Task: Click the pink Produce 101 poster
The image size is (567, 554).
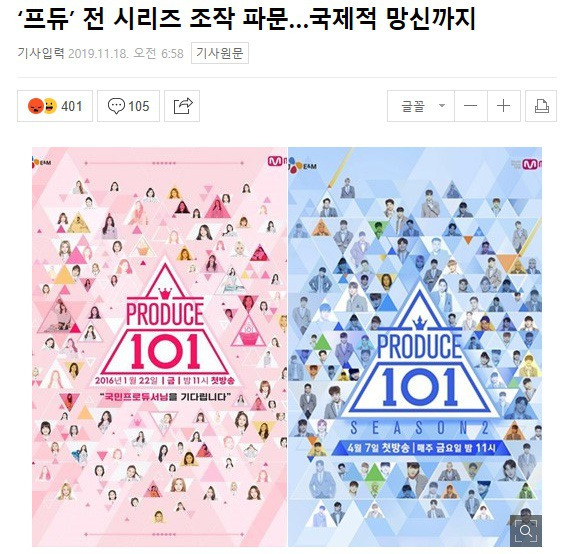Action: point(159,347)
